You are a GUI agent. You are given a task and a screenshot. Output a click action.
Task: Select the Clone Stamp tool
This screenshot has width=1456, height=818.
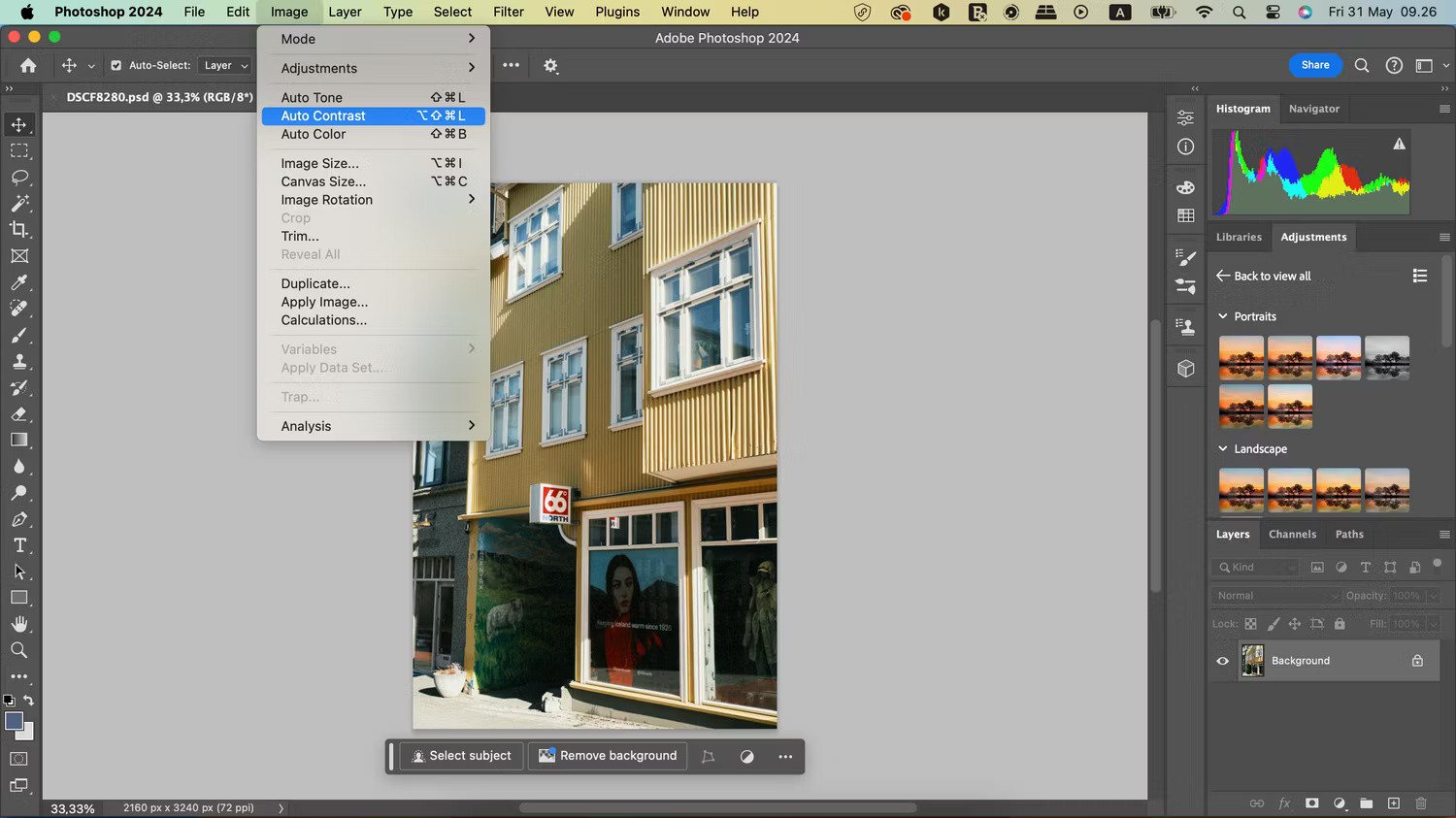(x=19, y=362)
